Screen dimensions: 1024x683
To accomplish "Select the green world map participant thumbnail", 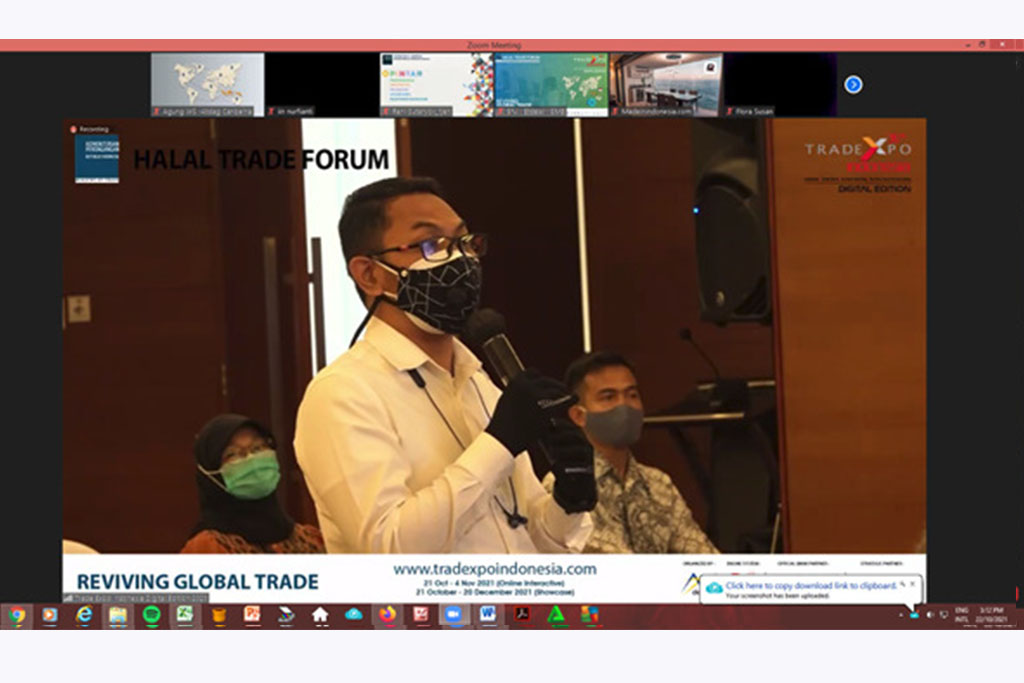I will coord(551,85).
